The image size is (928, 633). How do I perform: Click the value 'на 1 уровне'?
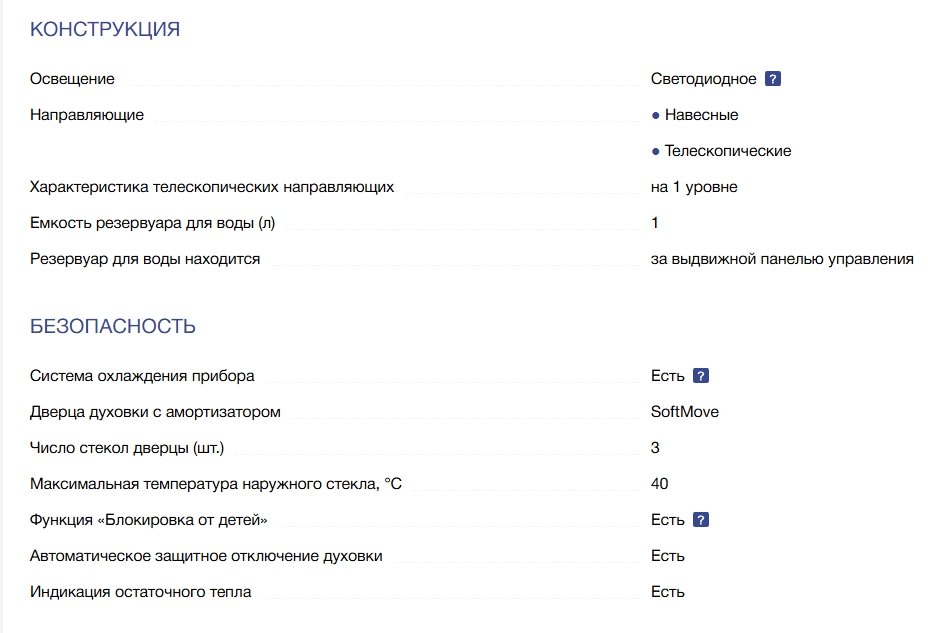[x=694, y=187]
